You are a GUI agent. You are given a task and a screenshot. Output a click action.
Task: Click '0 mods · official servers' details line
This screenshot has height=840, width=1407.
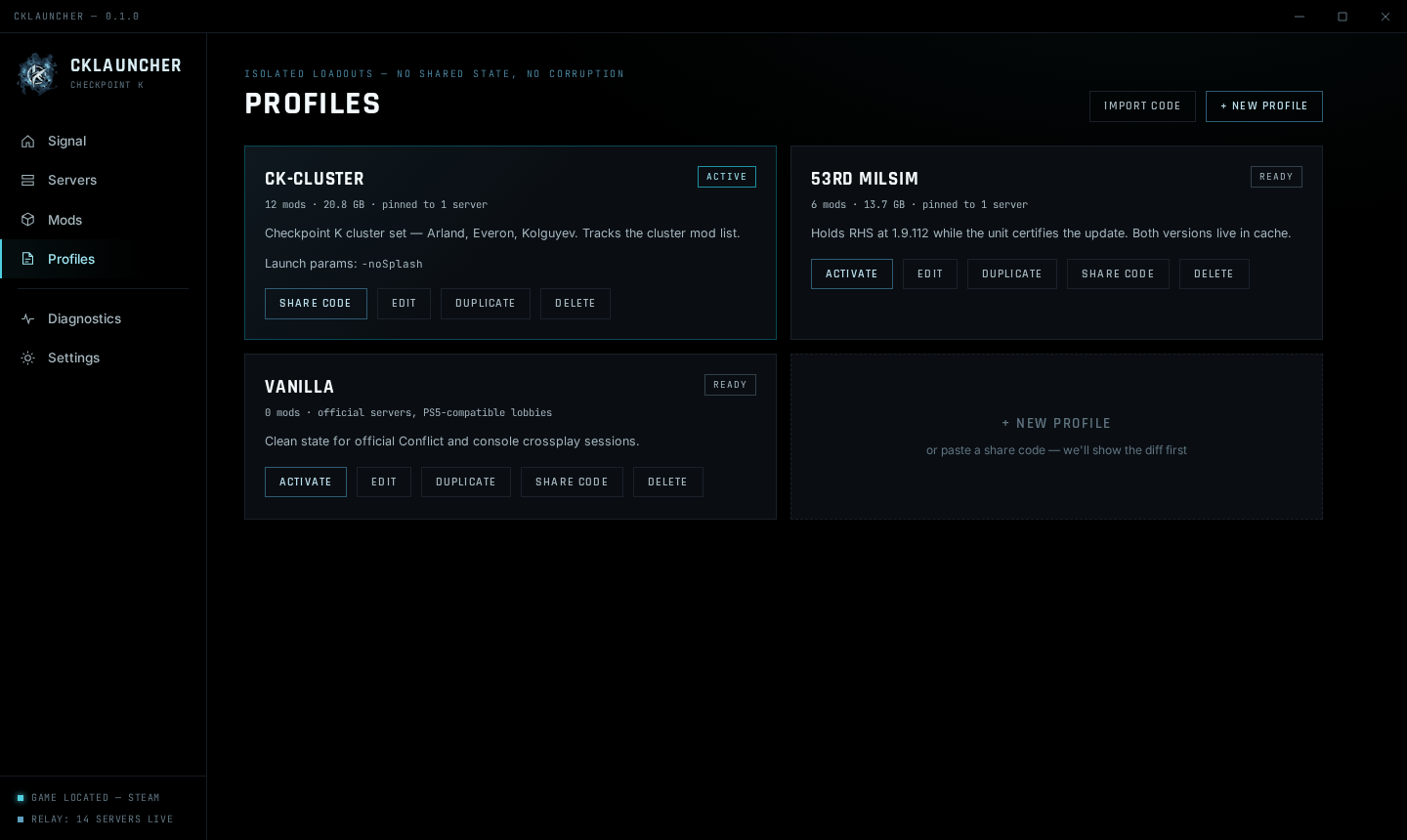408,413
